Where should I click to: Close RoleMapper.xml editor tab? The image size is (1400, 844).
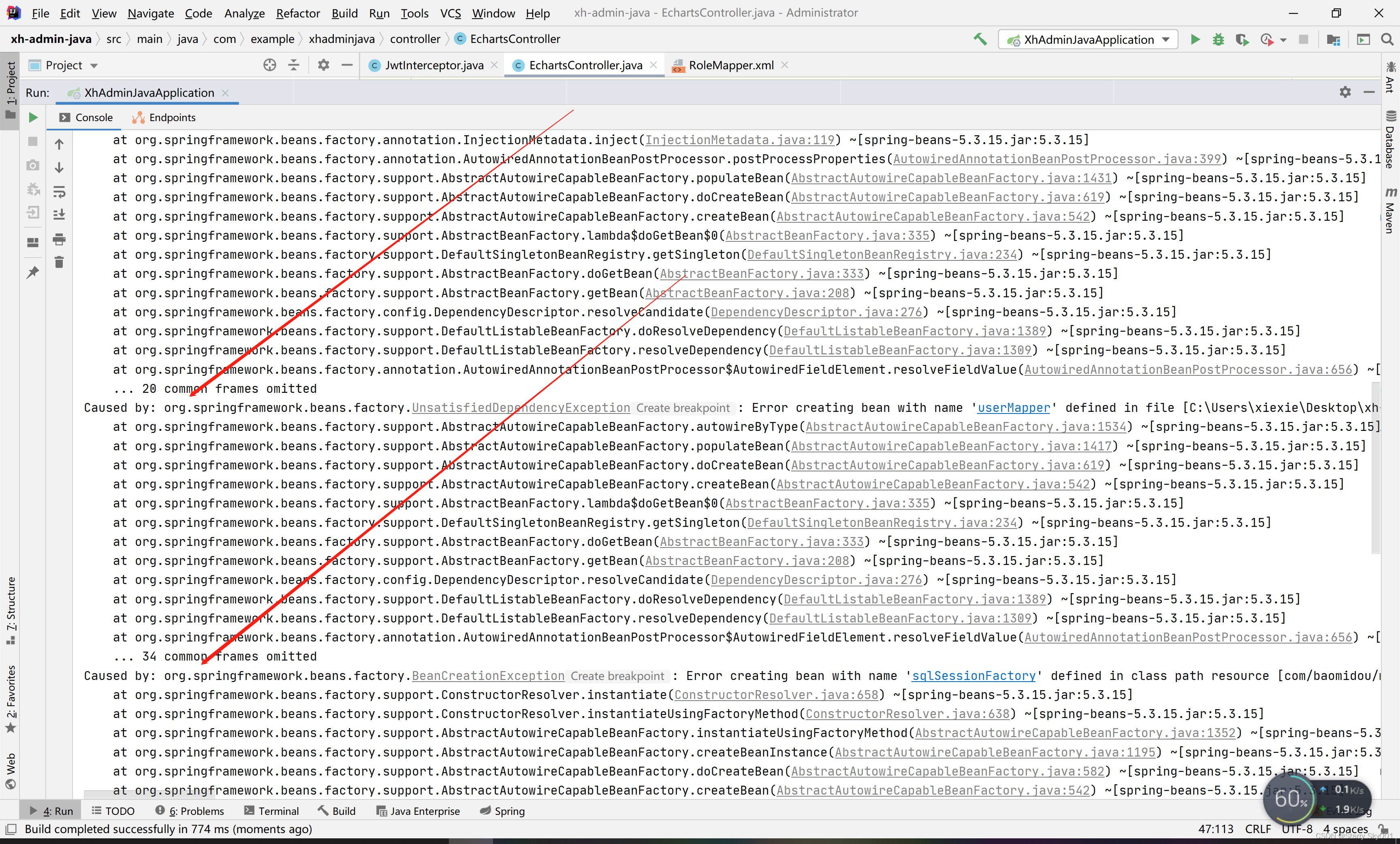point(785,65)
